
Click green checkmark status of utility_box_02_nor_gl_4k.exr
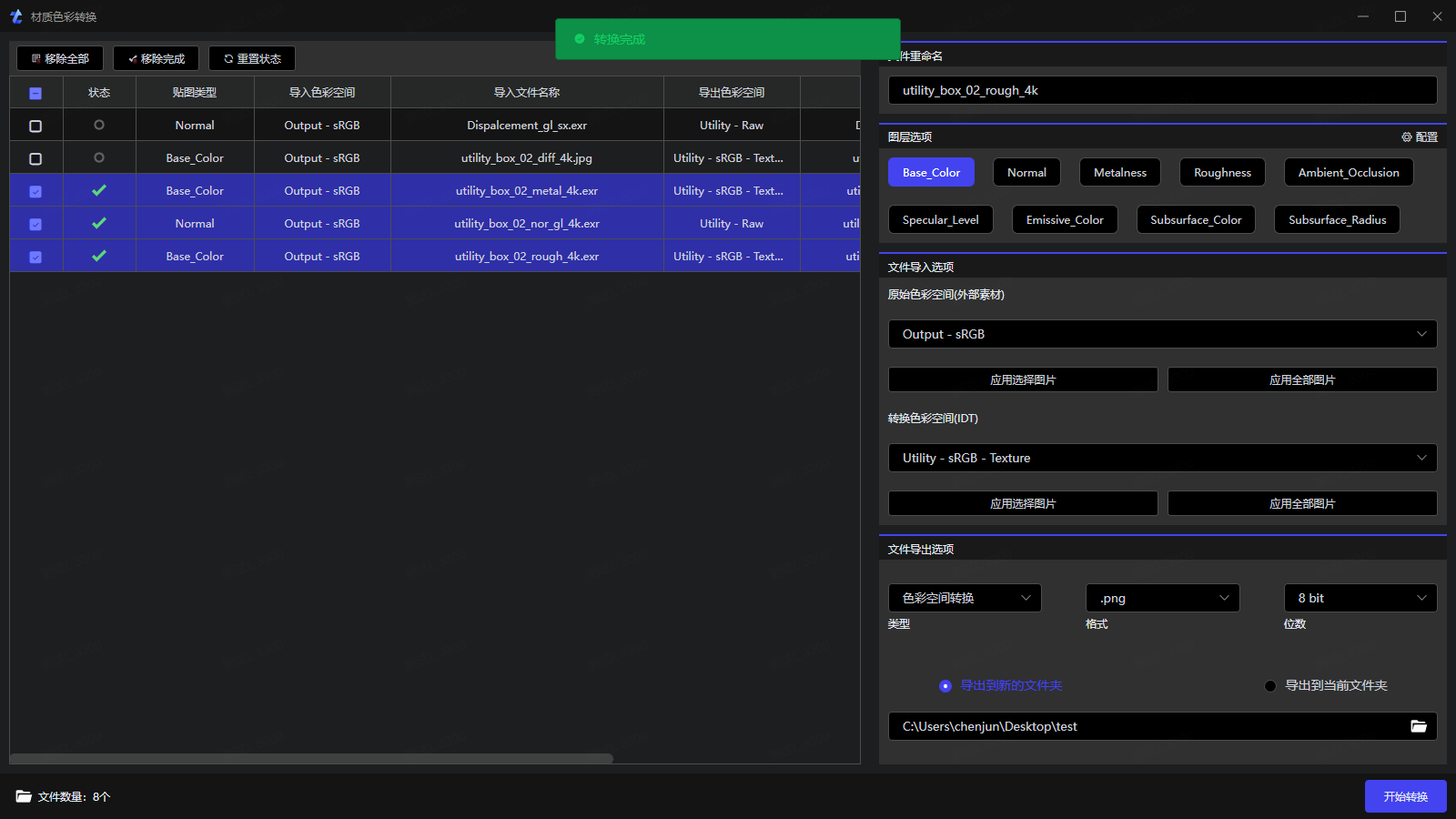(99, 223)
